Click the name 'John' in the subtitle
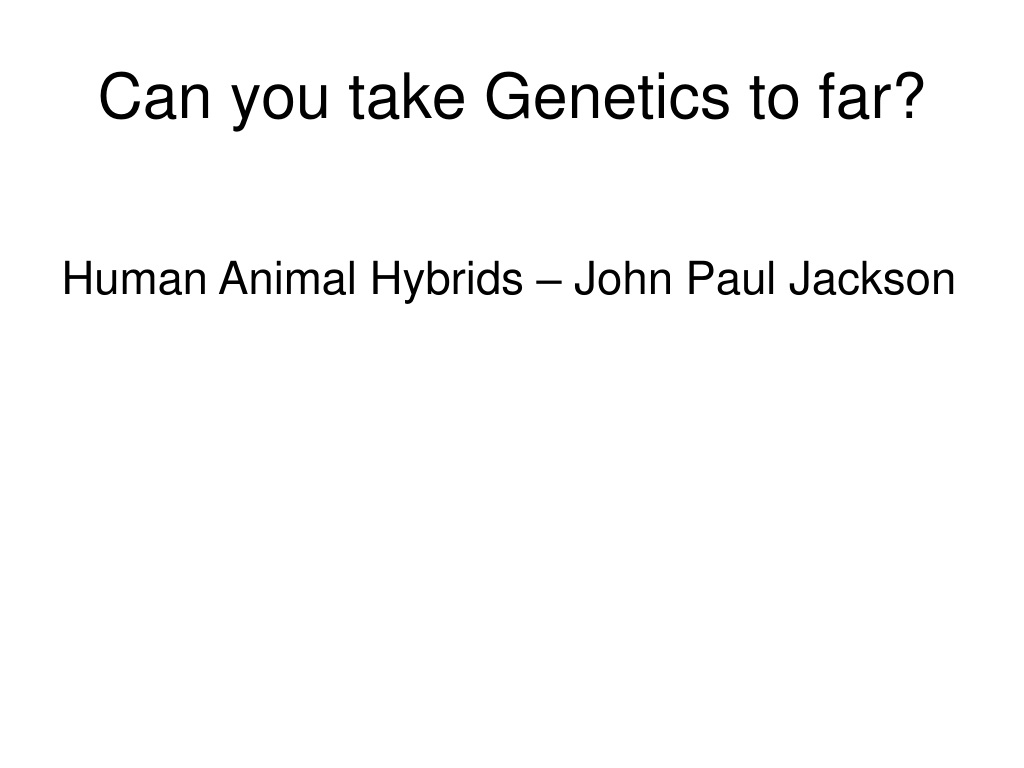The width and height of the screenshot is (1024, 768). [x=623, y=278]
